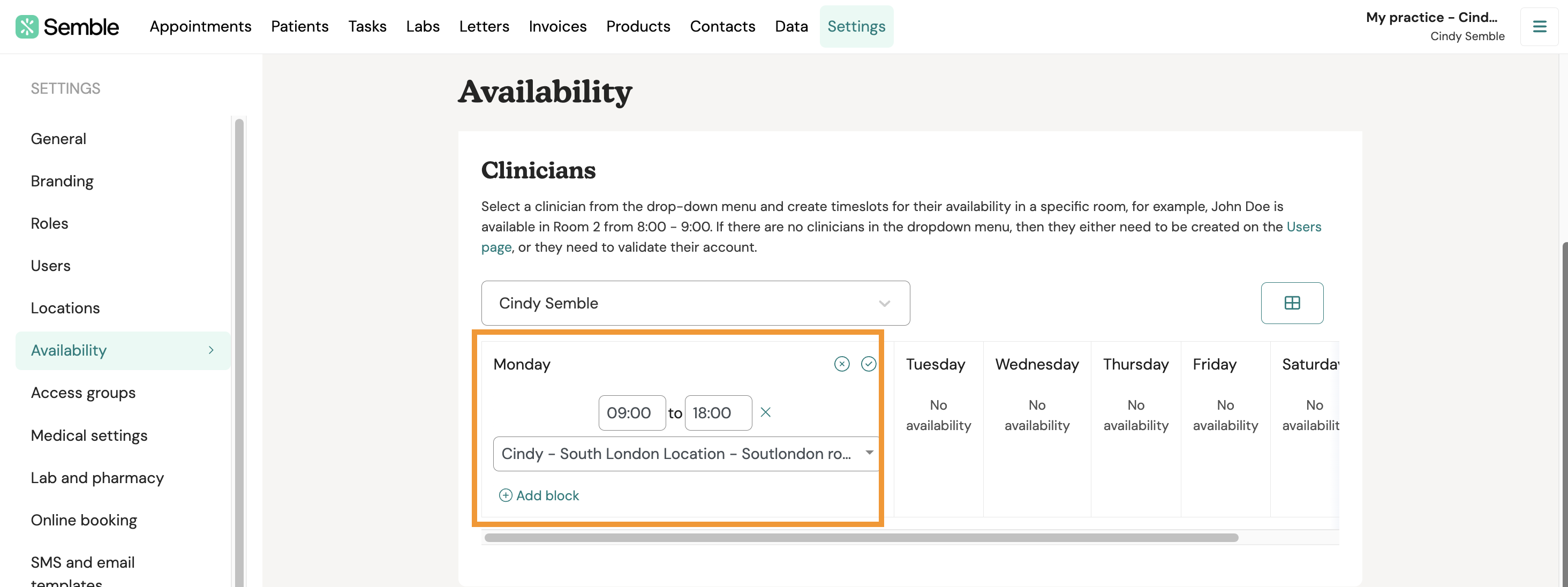Image resolution: width=1568 pixels, height=587 pixels.
Task: Follow the Users page link
Action: (1304, 227)
